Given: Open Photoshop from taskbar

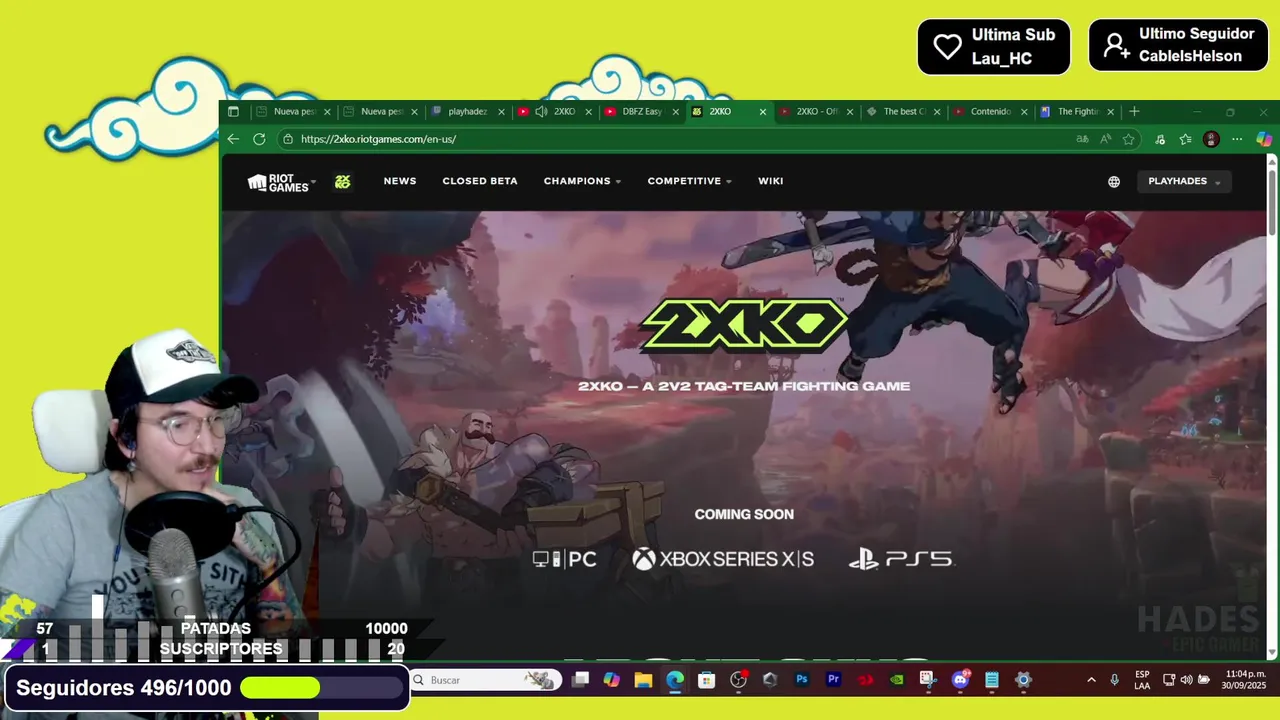Looking at the screenshot, I should 802,680.
